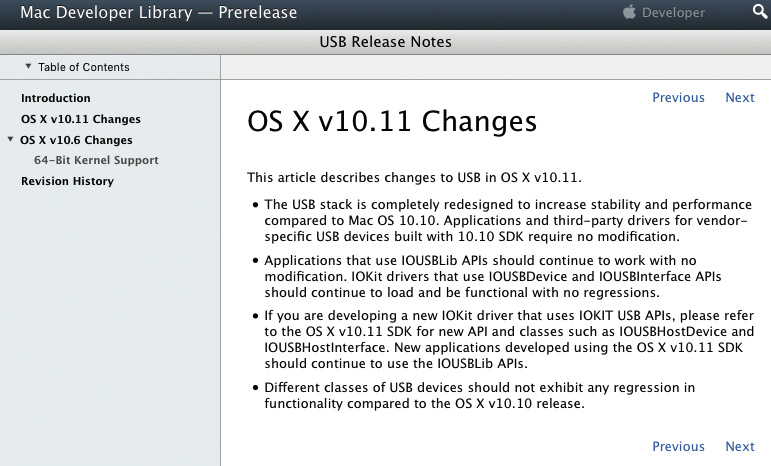771x466 pixels.
Task: Click the USB Release Notes title bar
Action: (385, 42)
